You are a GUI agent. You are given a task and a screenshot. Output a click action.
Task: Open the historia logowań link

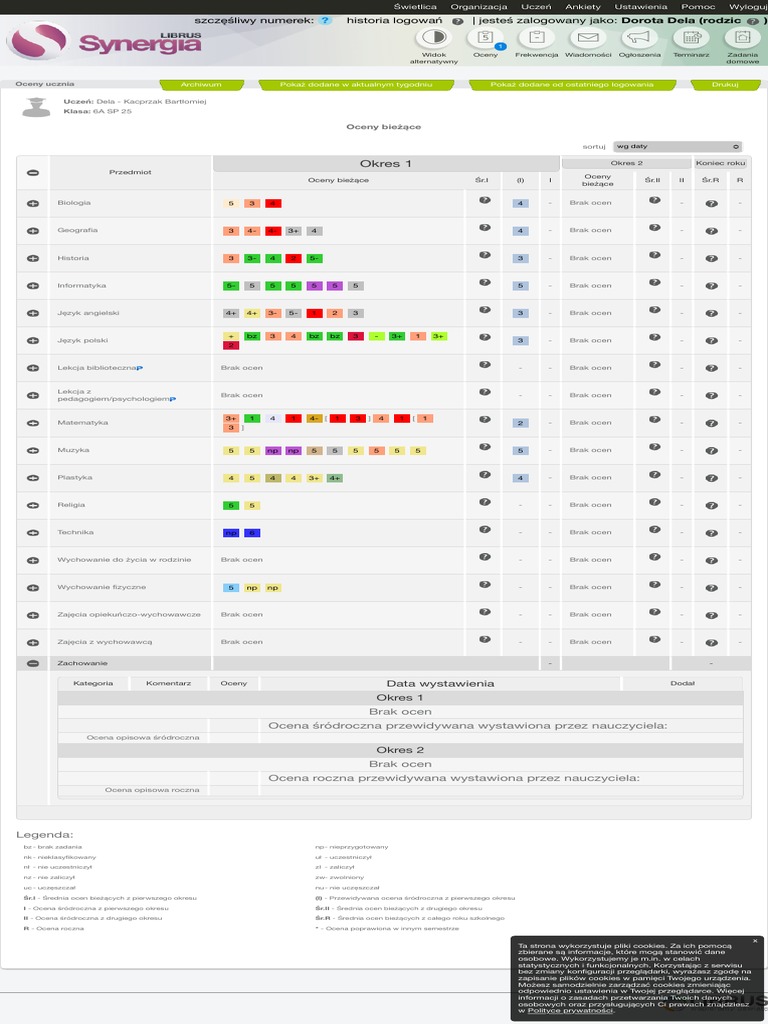pyautogui.click(x=394, y=20)
